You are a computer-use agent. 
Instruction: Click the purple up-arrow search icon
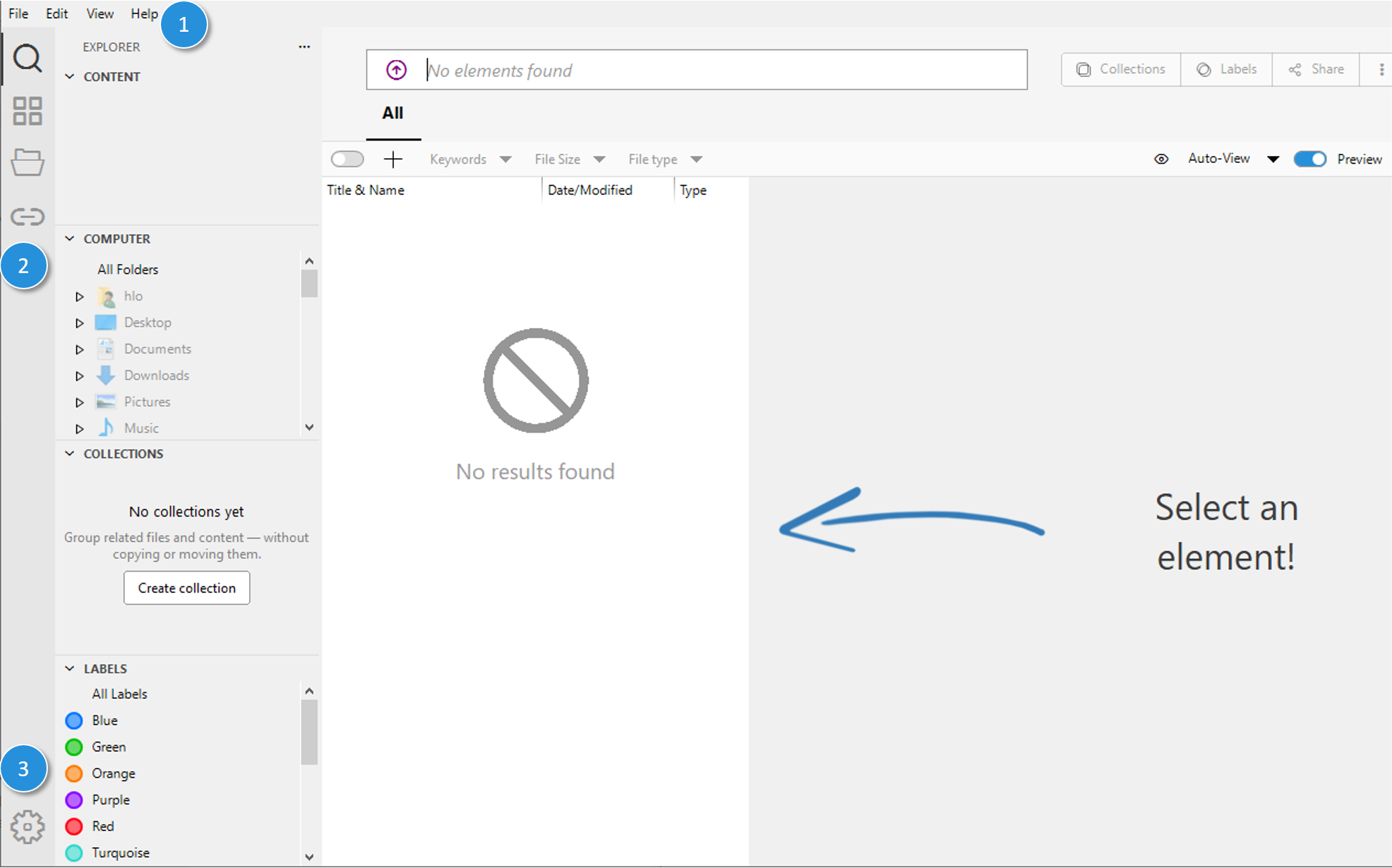(397, 70)
